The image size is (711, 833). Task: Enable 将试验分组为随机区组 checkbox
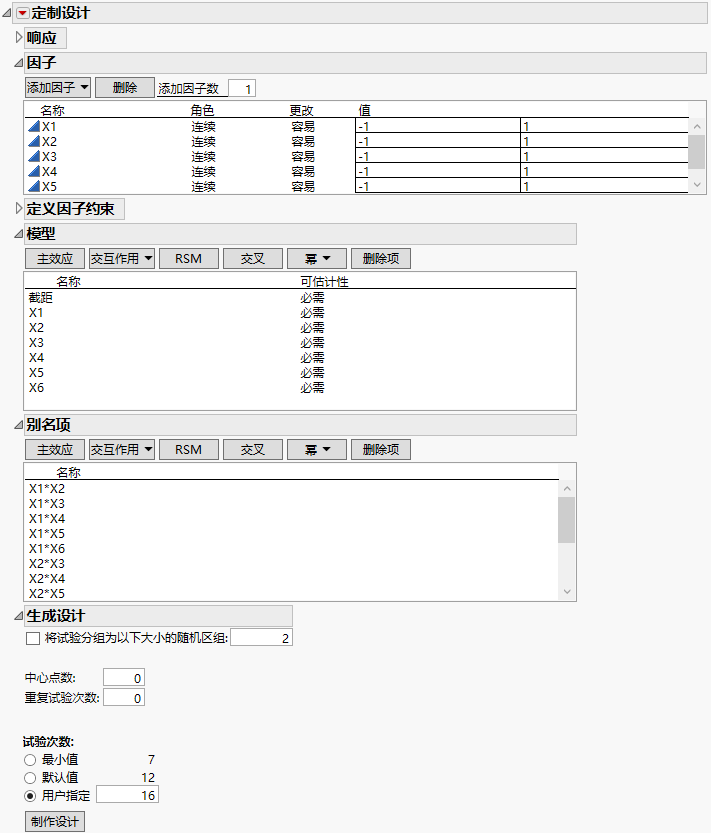pyautogui.click(x=33, y=638)
